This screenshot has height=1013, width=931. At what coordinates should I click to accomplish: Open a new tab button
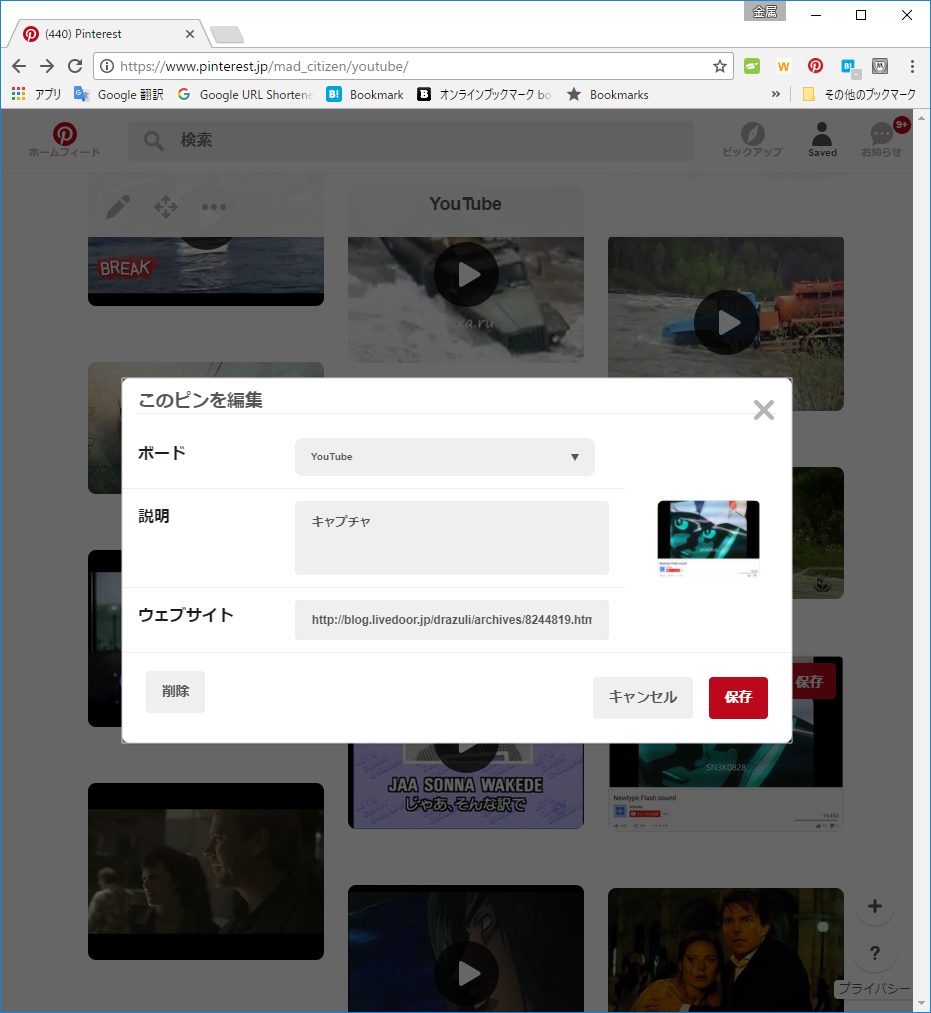(x=227, y=34)
